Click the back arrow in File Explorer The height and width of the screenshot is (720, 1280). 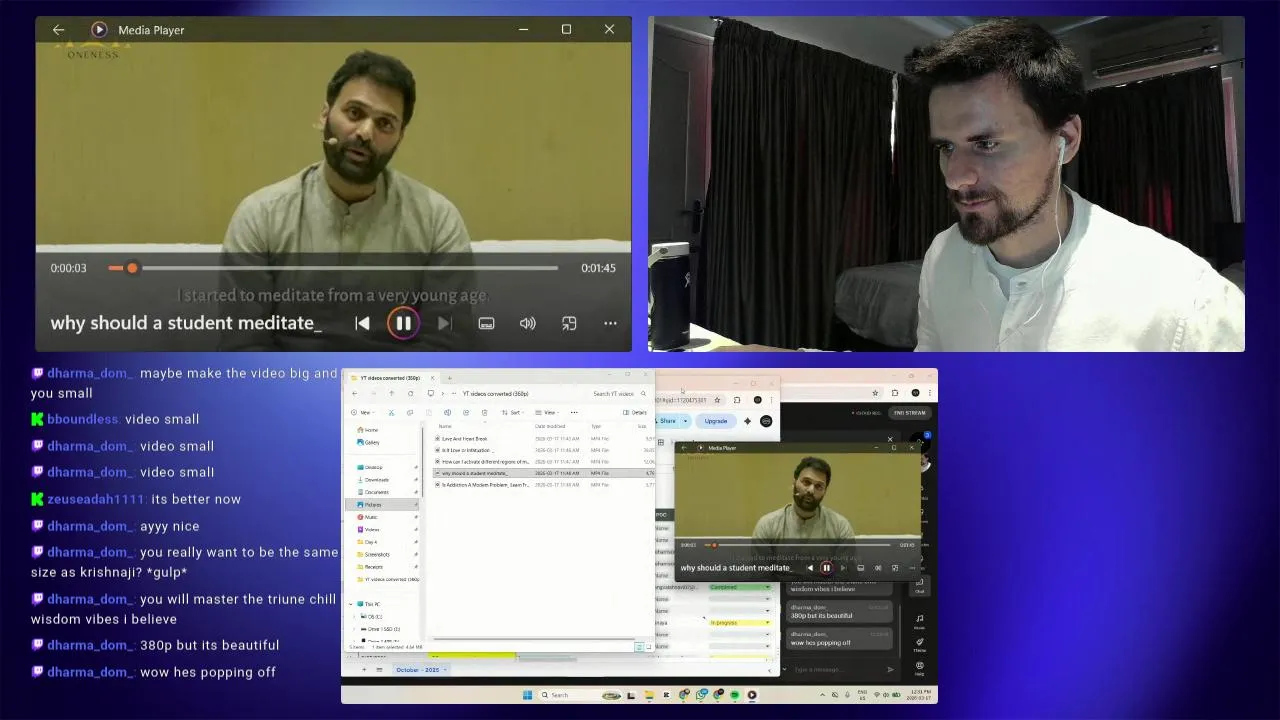coord(354,393)
